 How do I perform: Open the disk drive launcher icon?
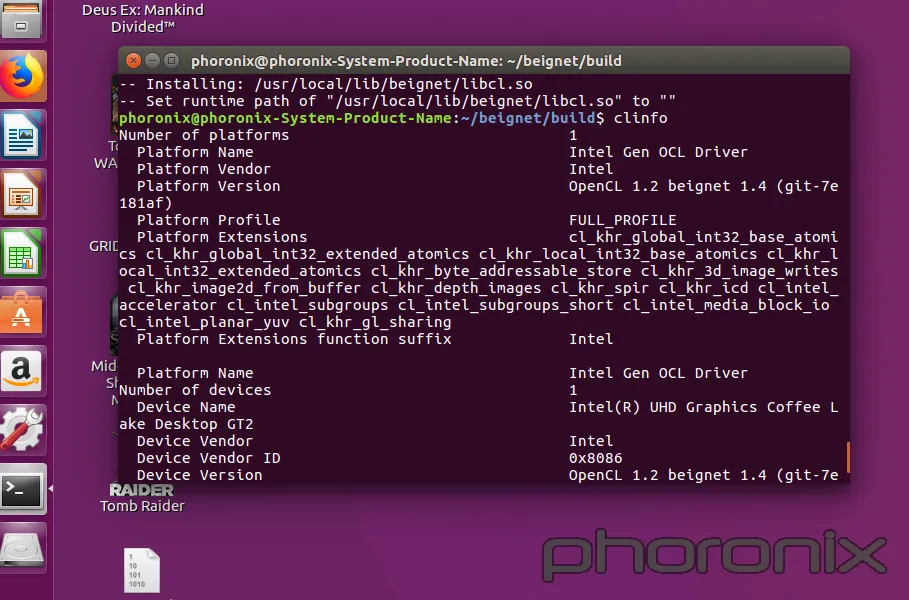tap(23, 548)
